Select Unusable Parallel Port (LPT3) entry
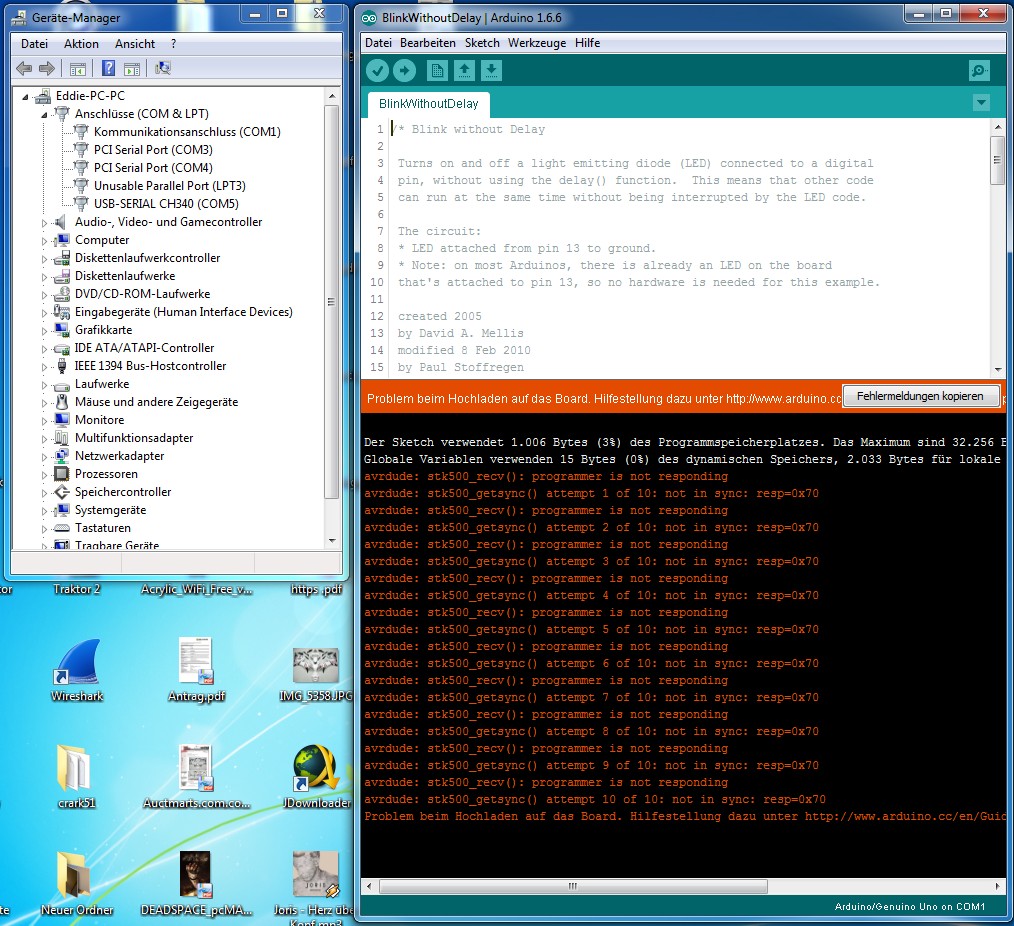This screenshot has height=926, width=1014. [169, 186]
